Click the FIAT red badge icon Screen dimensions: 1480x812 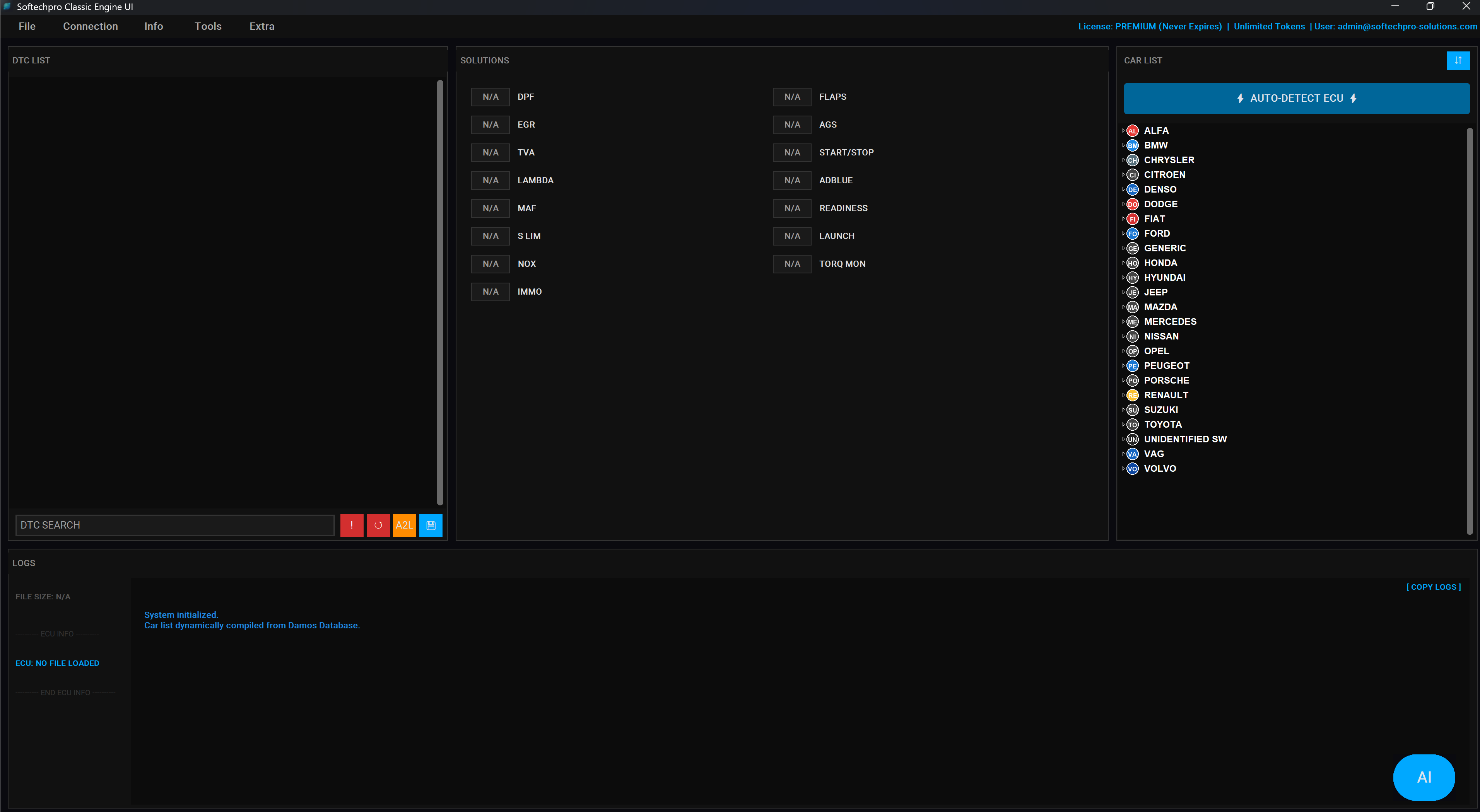click(x=1132, y=219)
